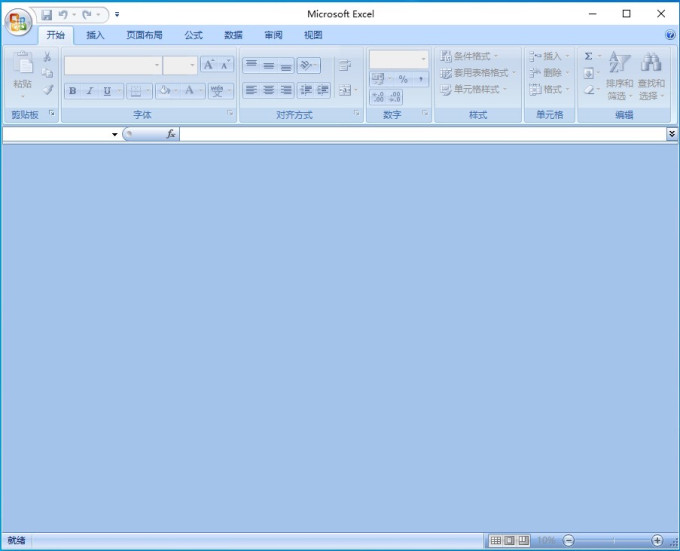Viewport: 680px width, 551px height.
Task: Switch to the 公式 ribbon tab
Action: [193, 35]
